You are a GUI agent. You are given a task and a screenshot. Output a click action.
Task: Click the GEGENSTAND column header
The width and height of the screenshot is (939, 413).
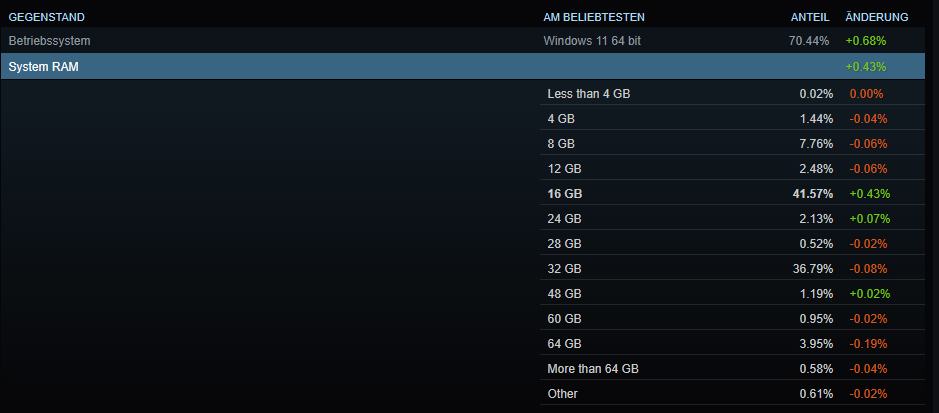46,17
